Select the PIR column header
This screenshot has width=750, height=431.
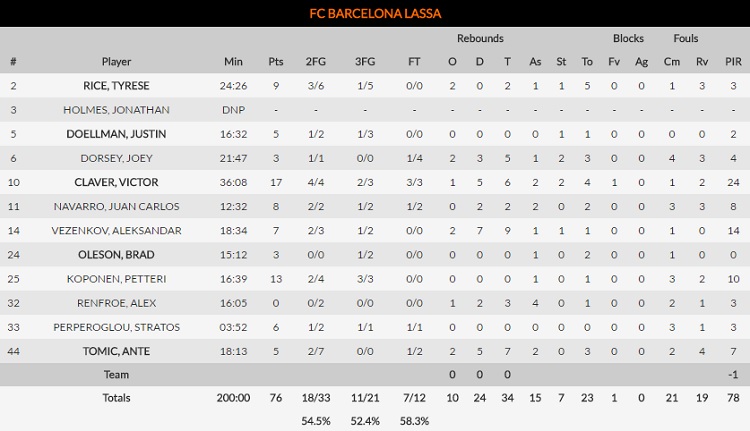(733, 62)
